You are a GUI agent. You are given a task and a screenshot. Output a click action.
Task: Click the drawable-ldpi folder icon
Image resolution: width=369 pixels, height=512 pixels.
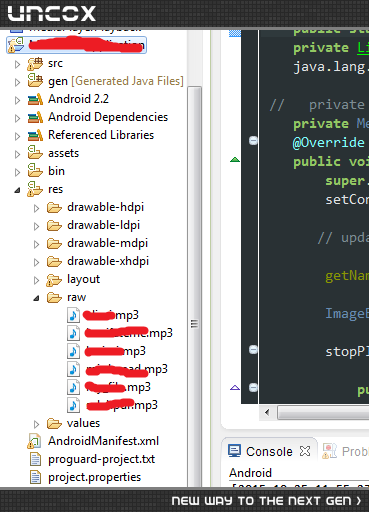(x=54, y=226)
